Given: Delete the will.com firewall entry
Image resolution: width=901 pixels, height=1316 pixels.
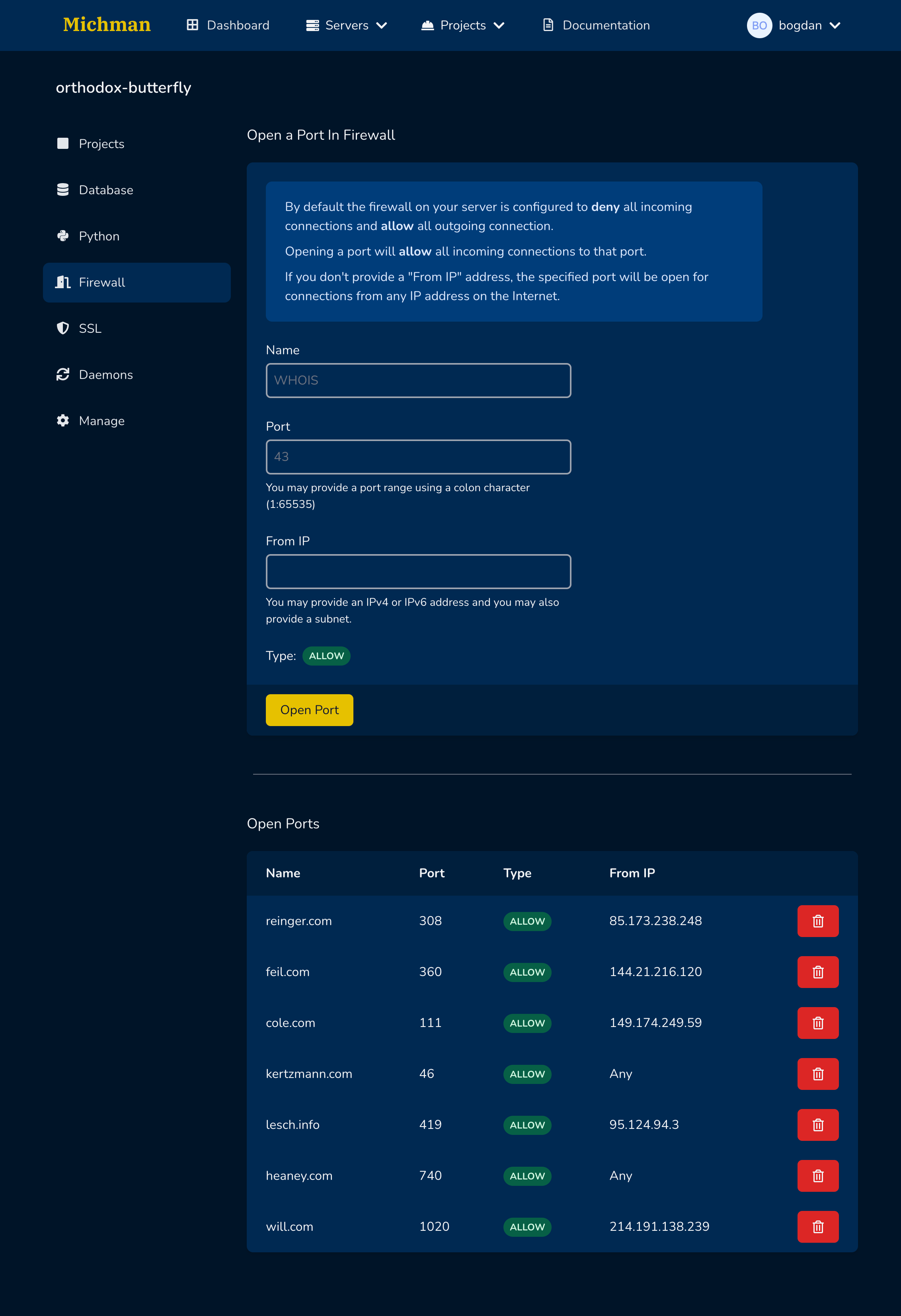Looking at the screenshot, I should (x=817, y=1226).
